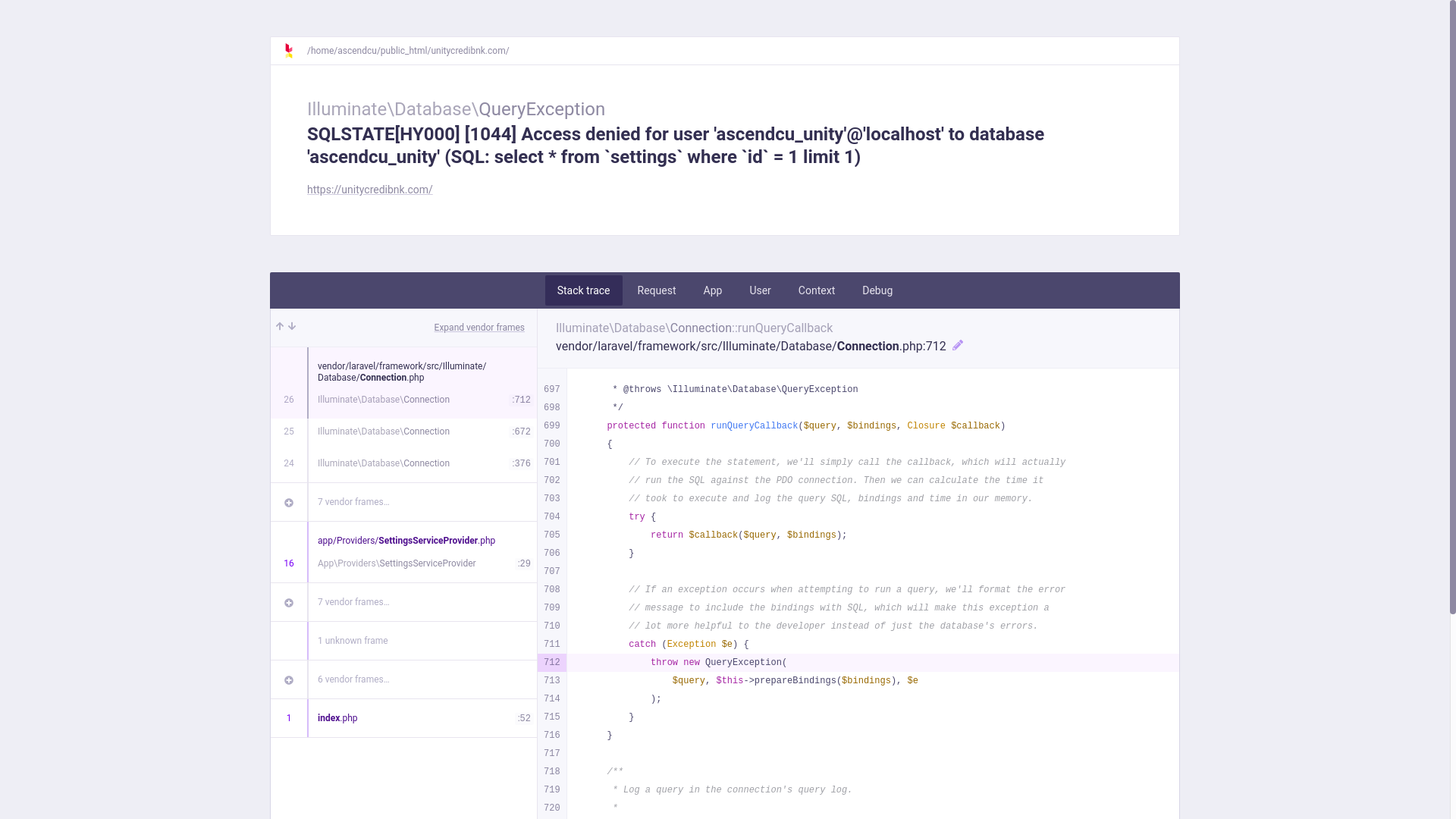This screenshot has width=1456, height=819.
Task: Click highlighted line number 712
Action: [552, 663]
